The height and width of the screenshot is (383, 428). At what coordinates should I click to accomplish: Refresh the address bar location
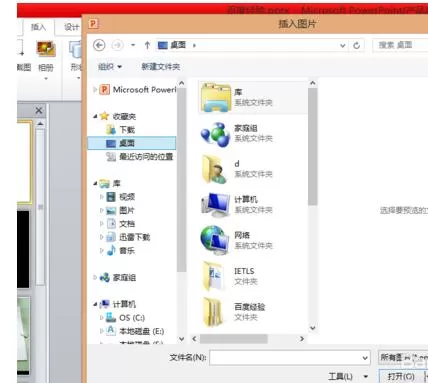click(356, 45)
